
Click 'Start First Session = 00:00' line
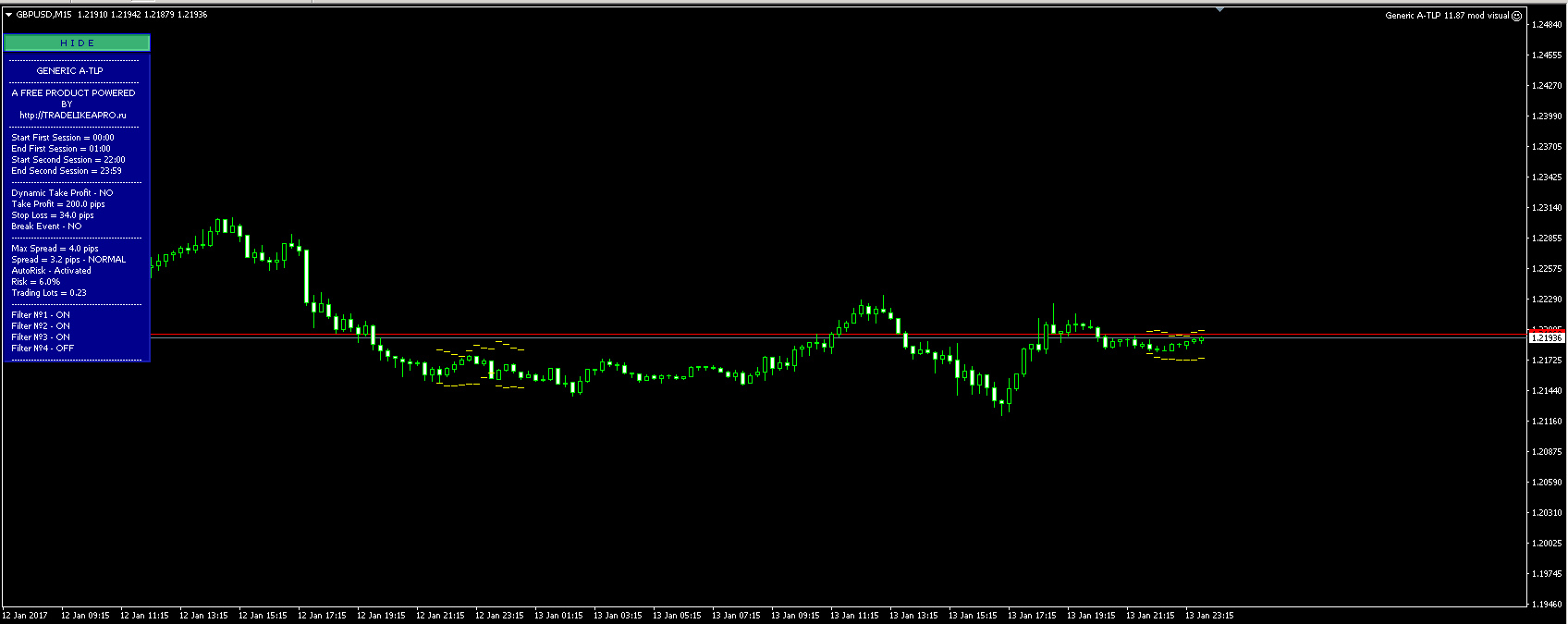point(63,138)
